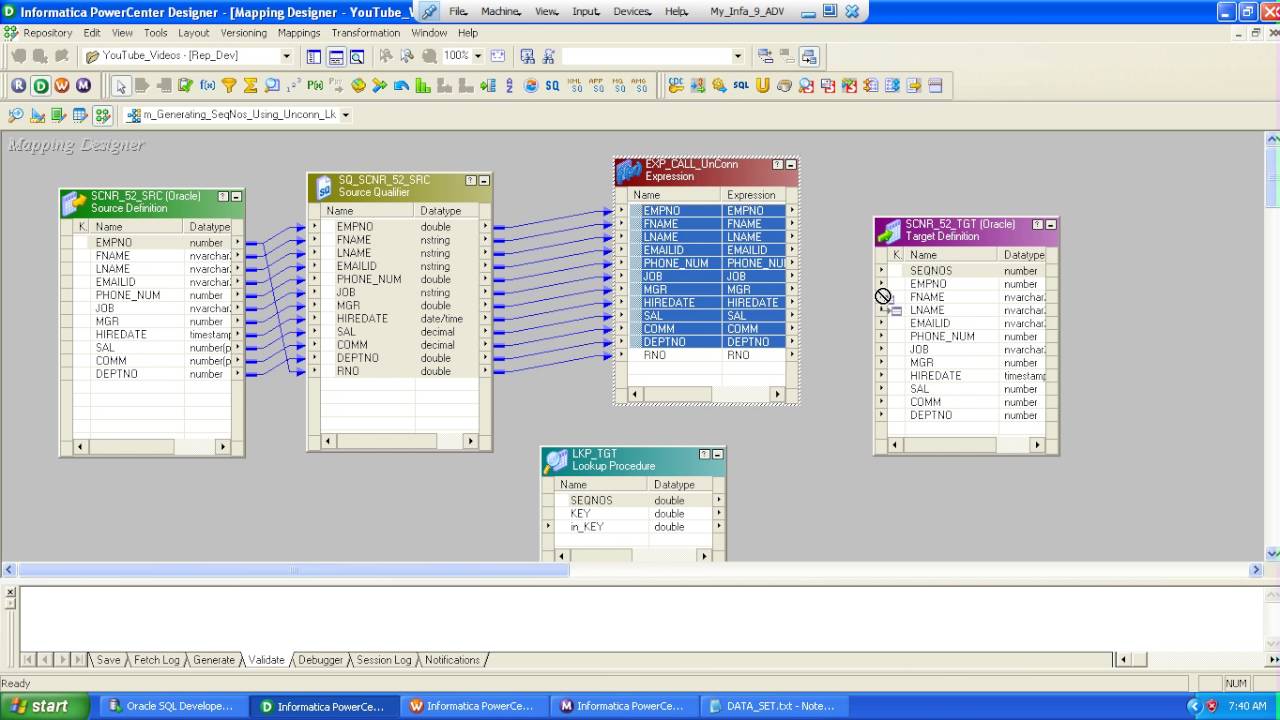Open DATA_SET.txt Notepad from taskbar
Image resolution: width=1280 pixels, height=720 pixels.
tap(772, 706)
